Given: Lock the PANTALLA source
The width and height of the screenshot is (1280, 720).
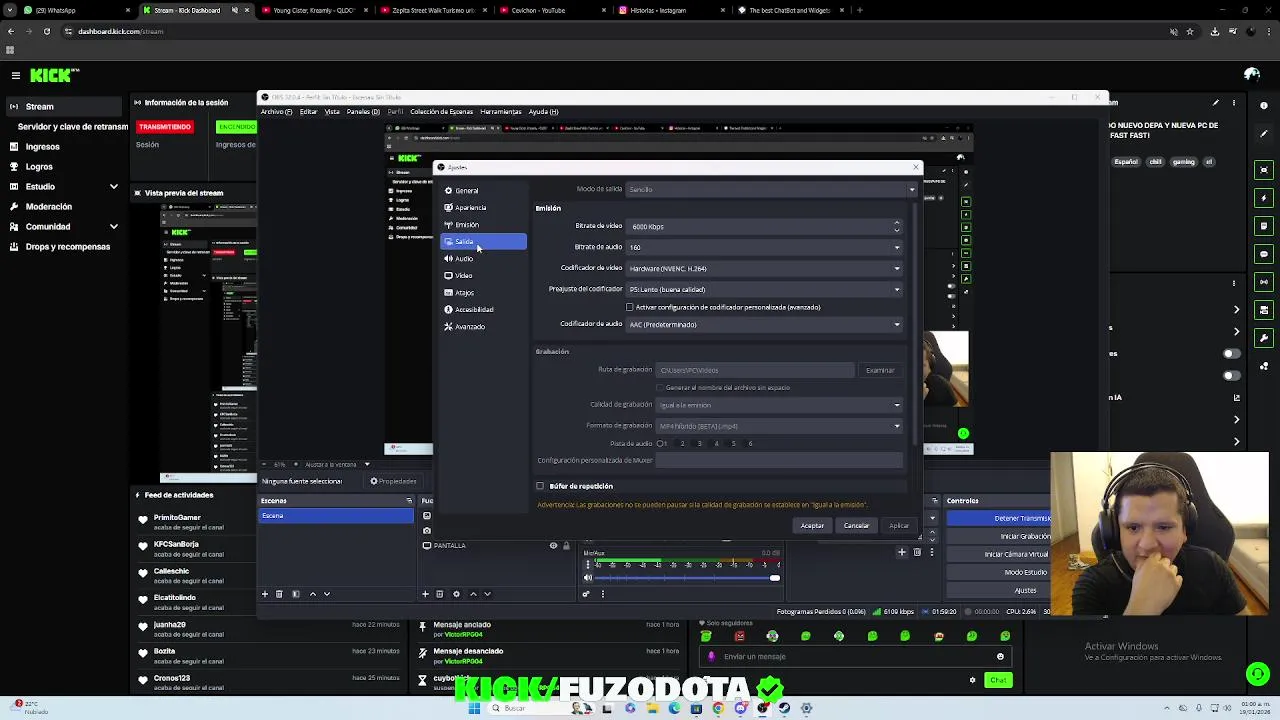Looking at the screenshot, I should point(566,545).
